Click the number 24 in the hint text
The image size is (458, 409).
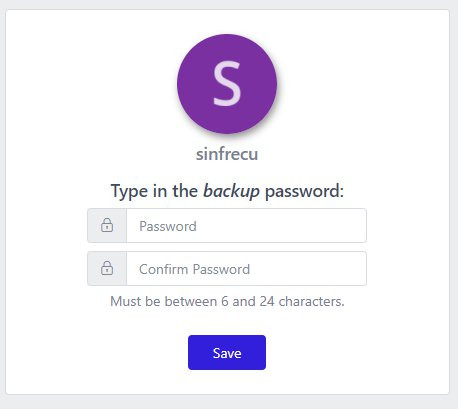(267, 301)
